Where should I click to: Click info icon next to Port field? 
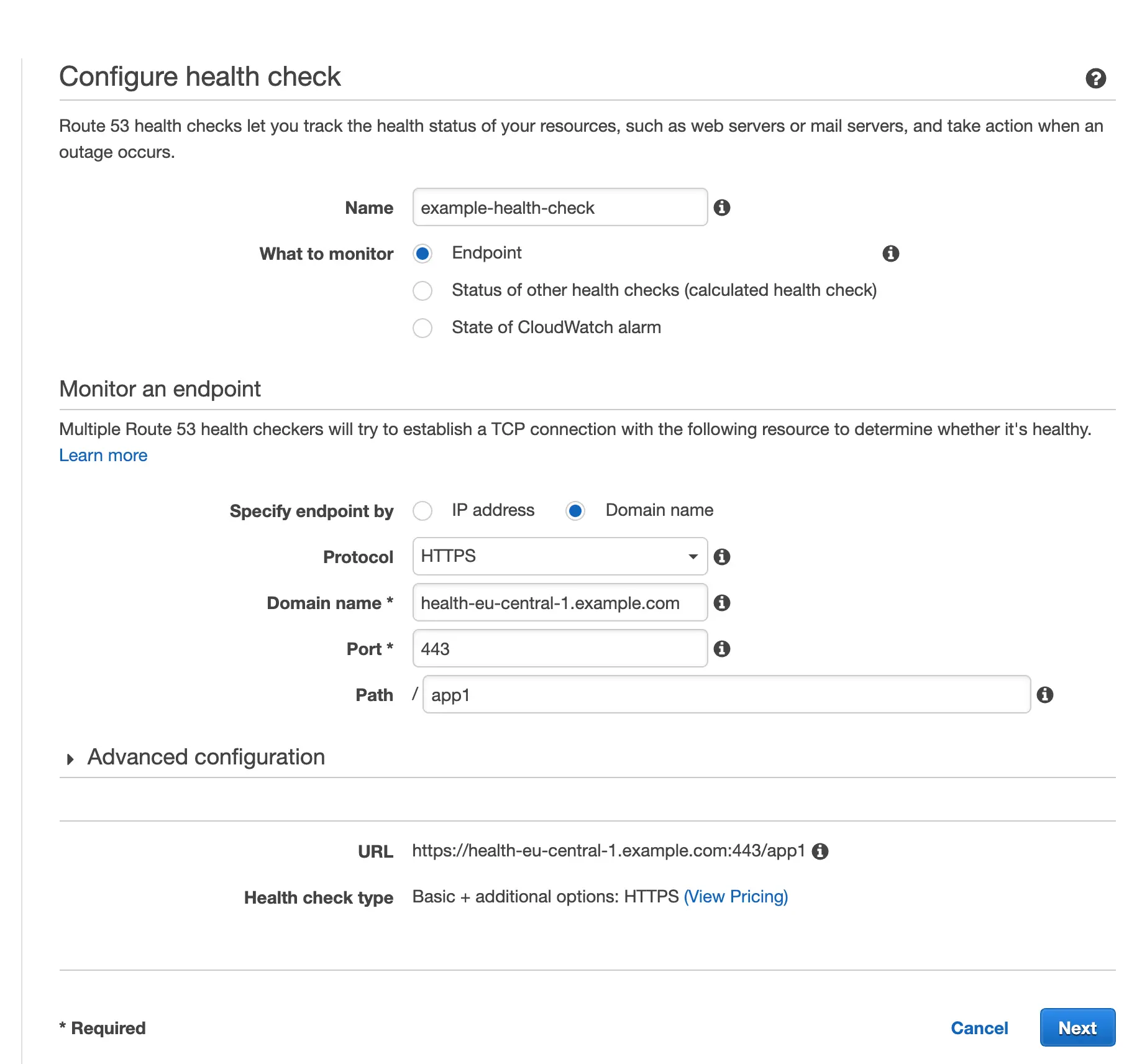pos(721,649)
